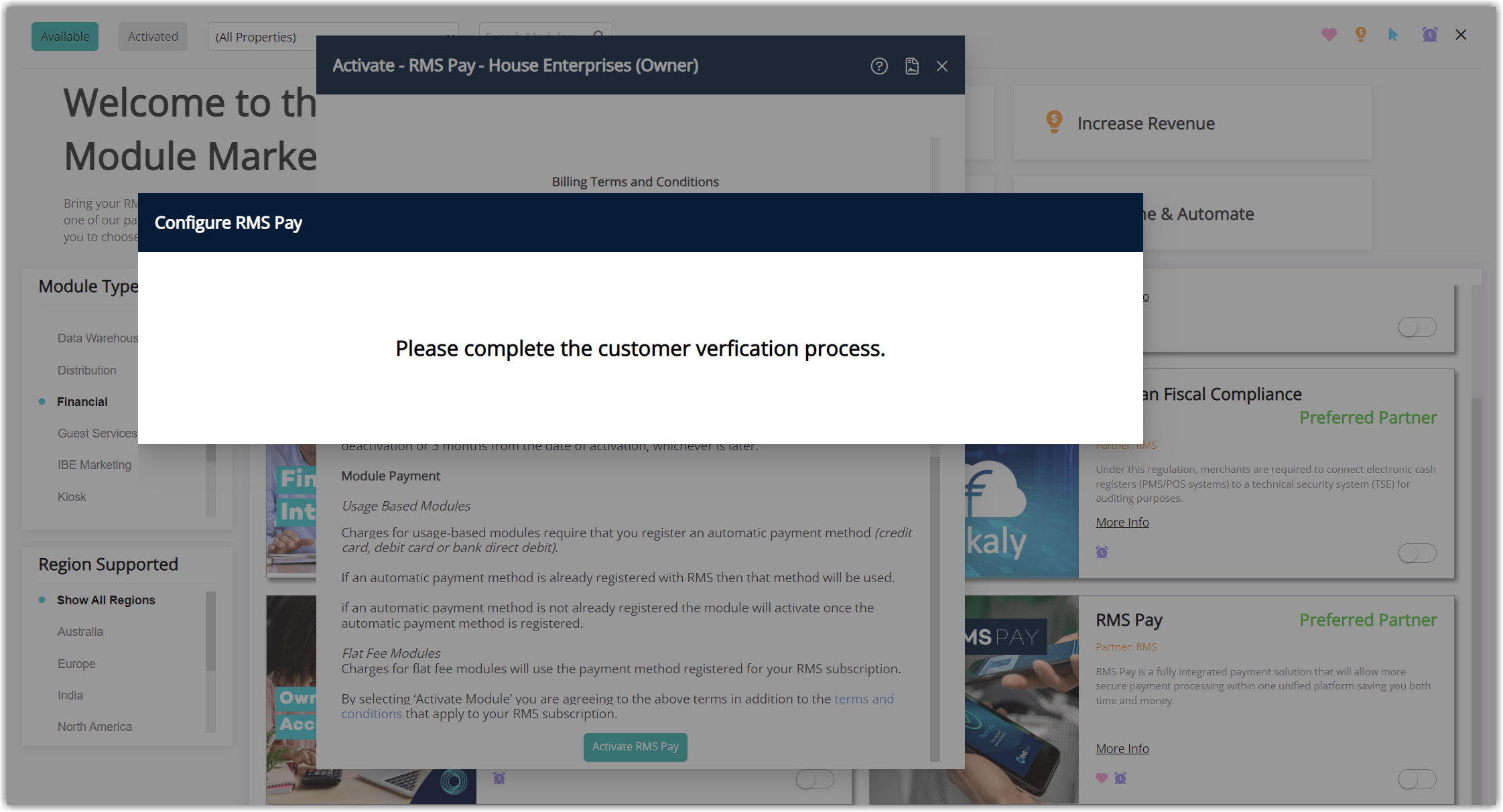Open More Info for RMS Pay
Viewport: 1503px width, 812px height.
(1122, 748)
